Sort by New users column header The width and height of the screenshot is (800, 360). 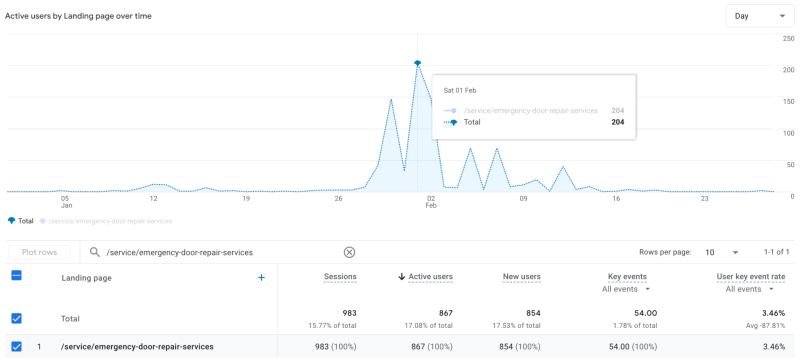pyautogui.click(x=521, y=277)
